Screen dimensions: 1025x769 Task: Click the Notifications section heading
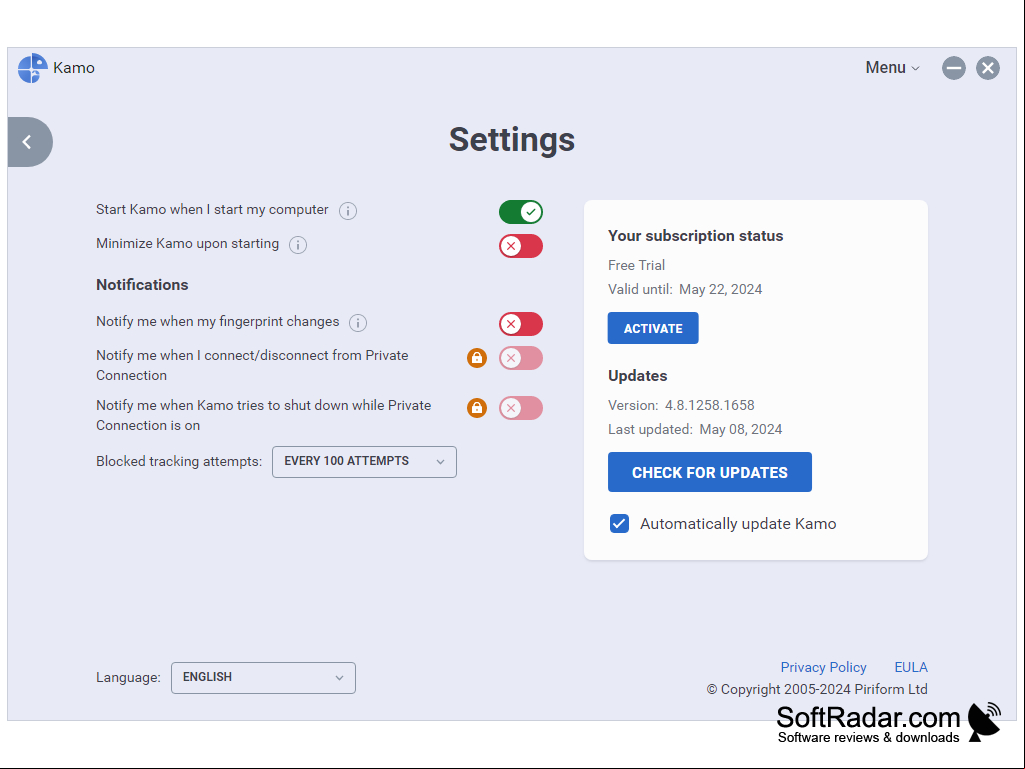(142, 284)
